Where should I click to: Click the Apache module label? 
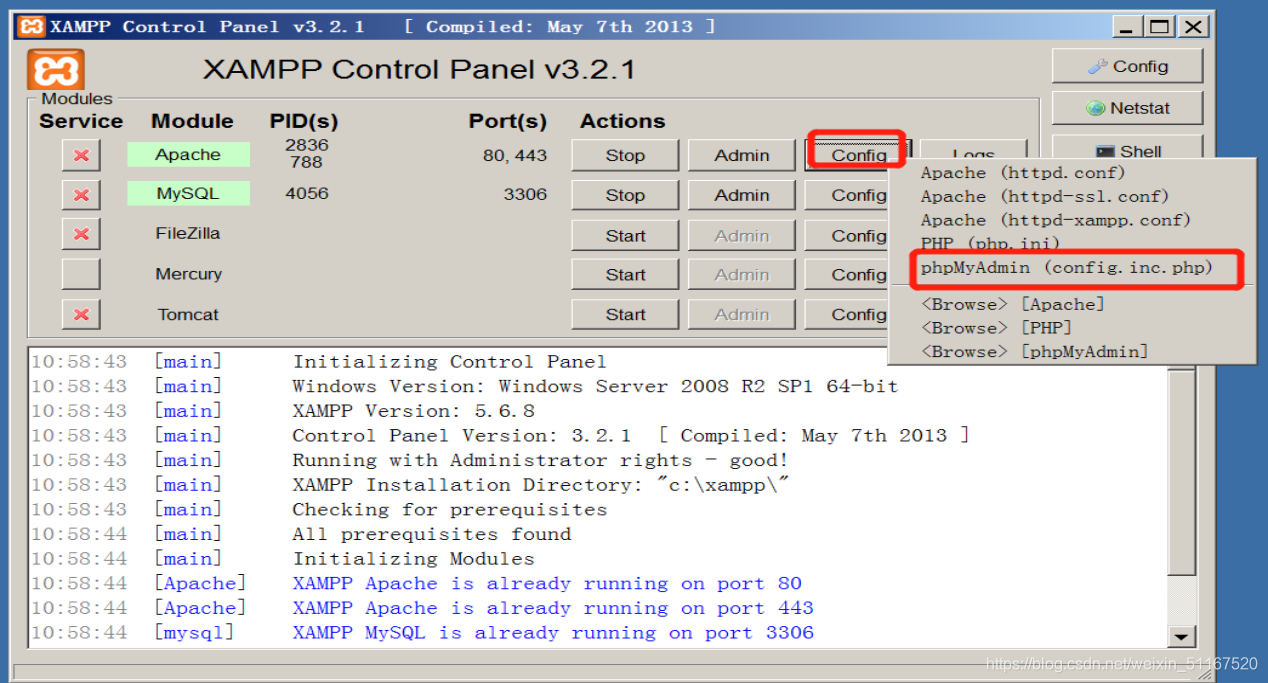pyautogui.click(x=188, y=155)
